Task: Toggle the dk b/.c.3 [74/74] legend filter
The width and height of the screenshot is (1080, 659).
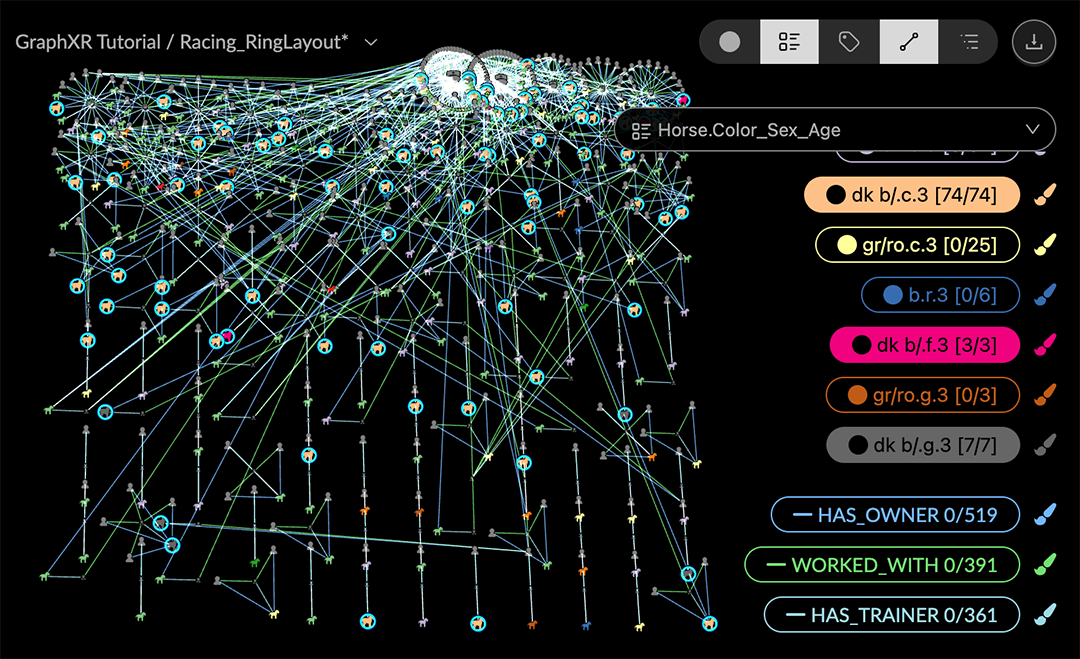Action: click(x=912, y=196)
